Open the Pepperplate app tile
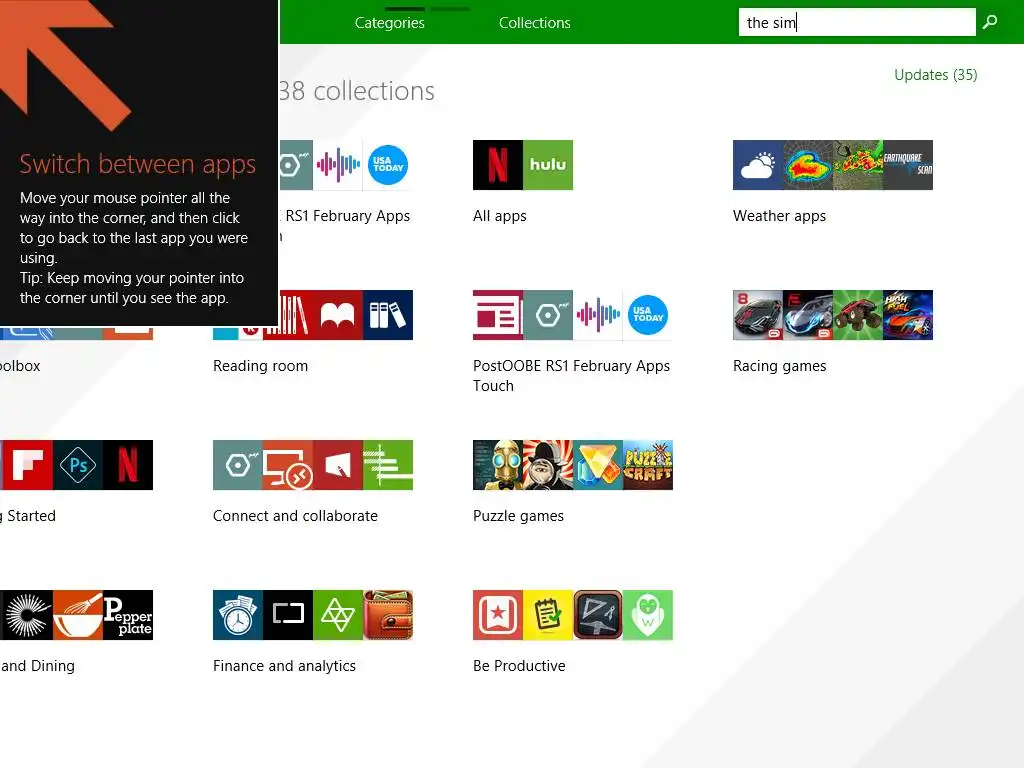Image resolution: width=1024 pixels, height=768 pixels. point(128,615)
